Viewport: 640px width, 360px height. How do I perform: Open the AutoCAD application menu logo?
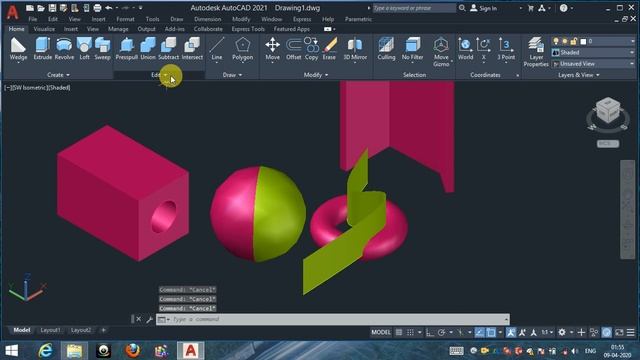click(13, 12)
